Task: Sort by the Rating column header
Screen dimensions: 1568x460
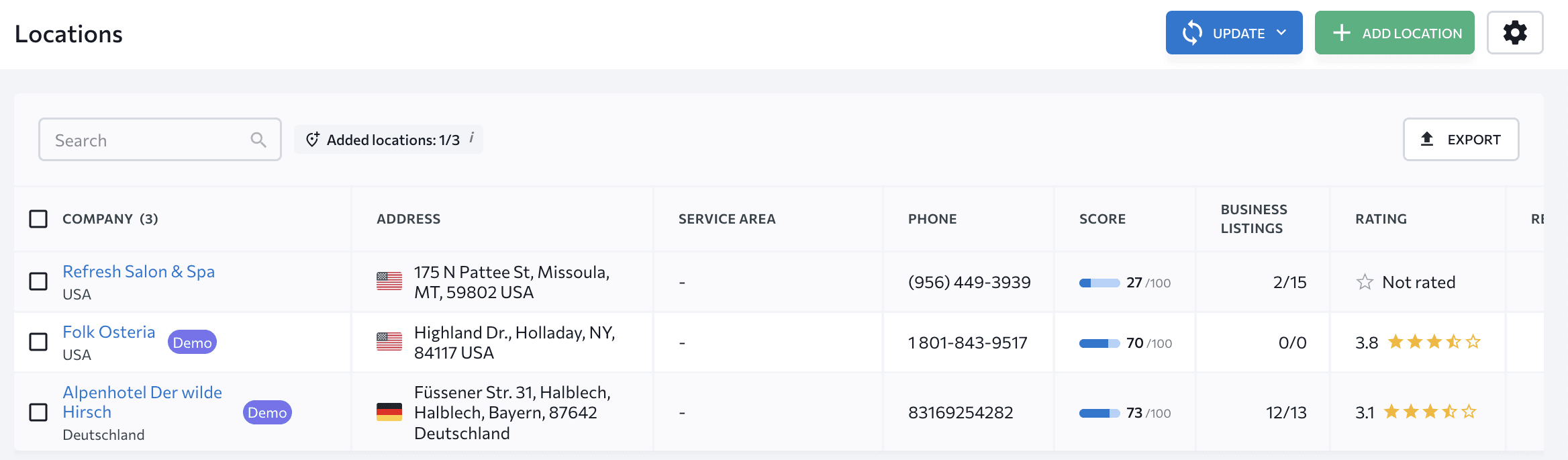Action: [x=1381, y=219]
